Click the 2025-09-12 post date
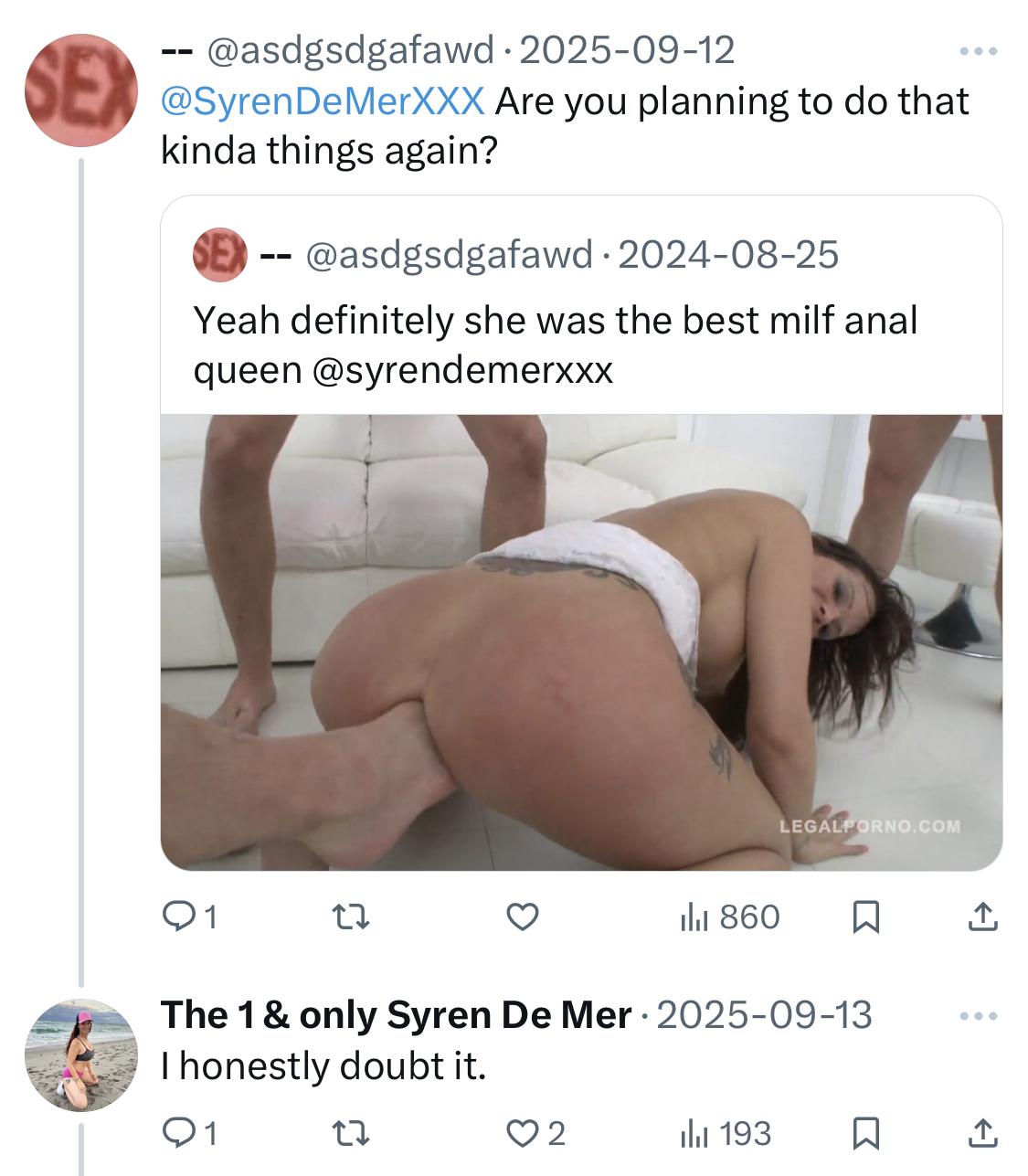Screen dimensions: 1028x1176 [x=627, y=50]
